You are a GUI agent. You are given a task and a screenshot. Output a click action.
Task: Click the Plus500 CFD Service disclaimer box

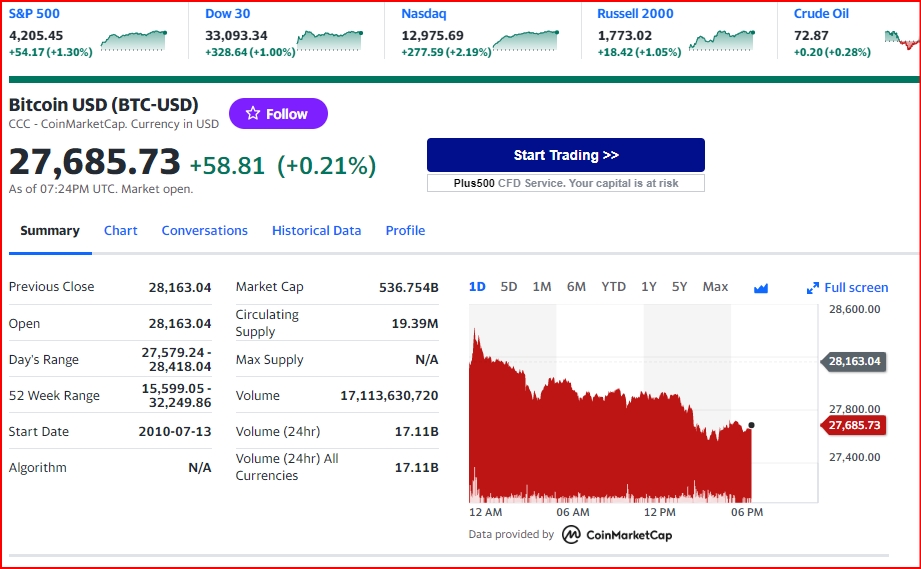coord(566,183)
